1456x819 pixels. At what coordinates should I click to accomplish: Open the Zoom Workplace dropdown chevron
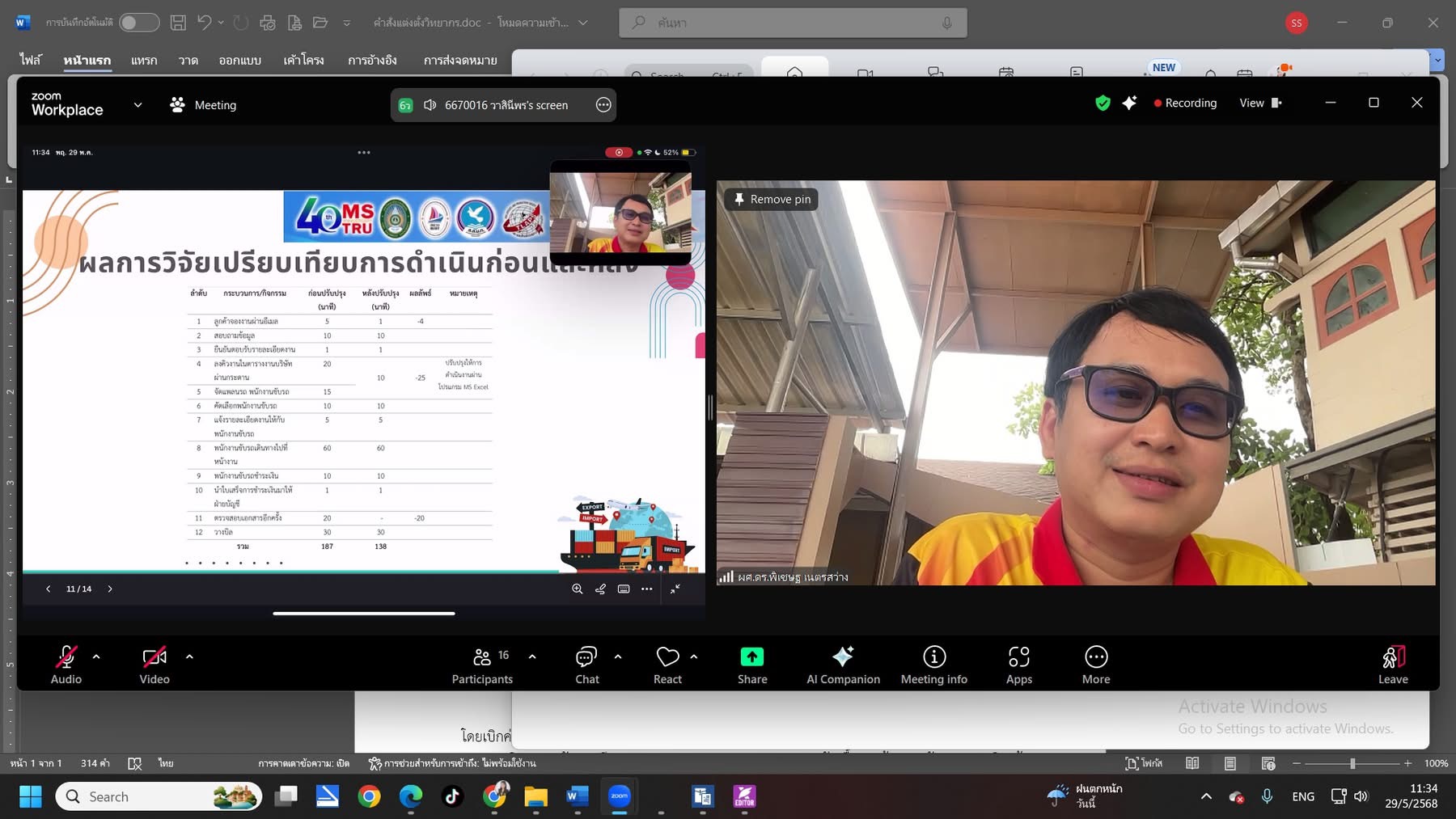click(x=138, y=104)
